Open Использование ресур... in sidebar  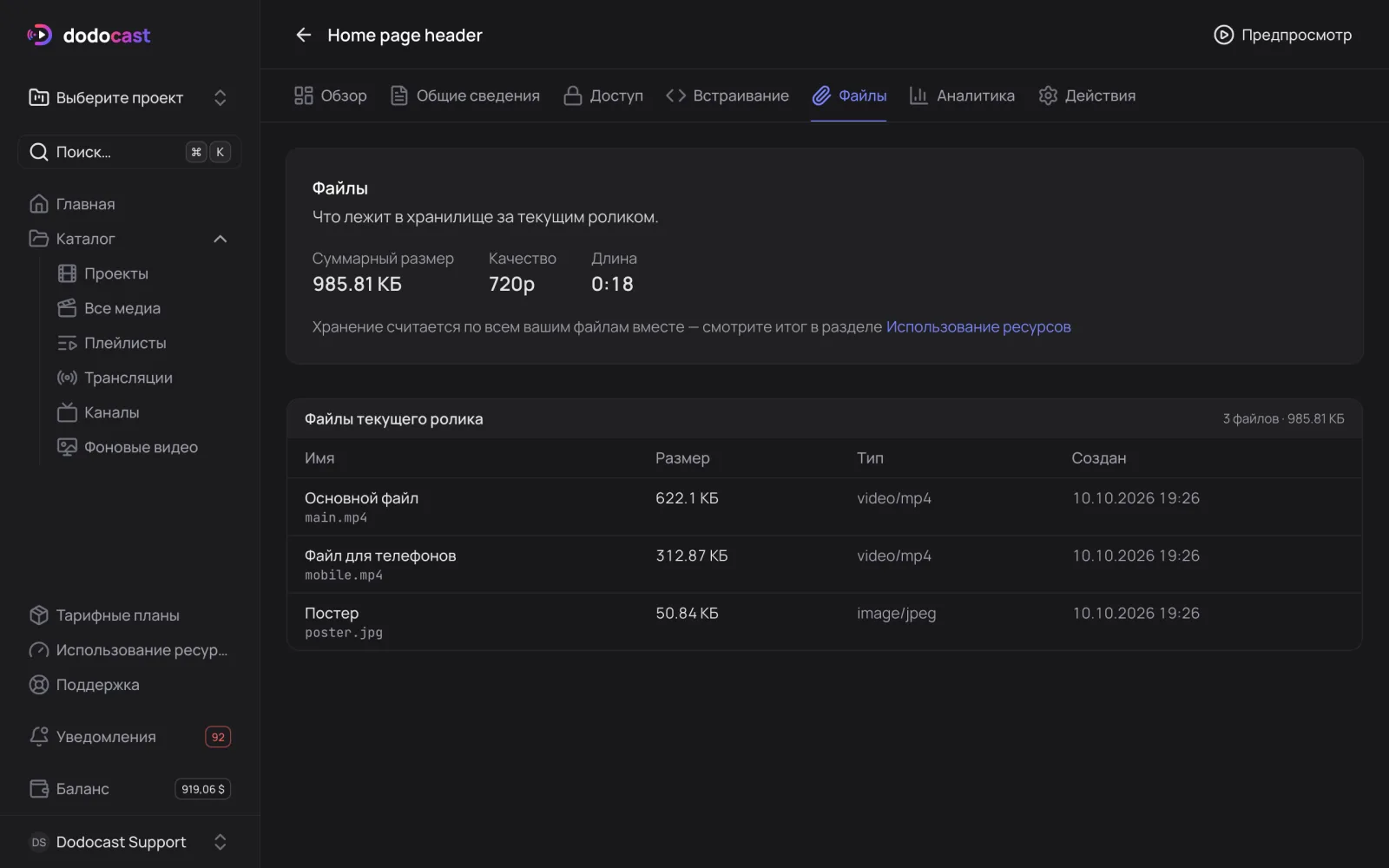pos(129,650)
